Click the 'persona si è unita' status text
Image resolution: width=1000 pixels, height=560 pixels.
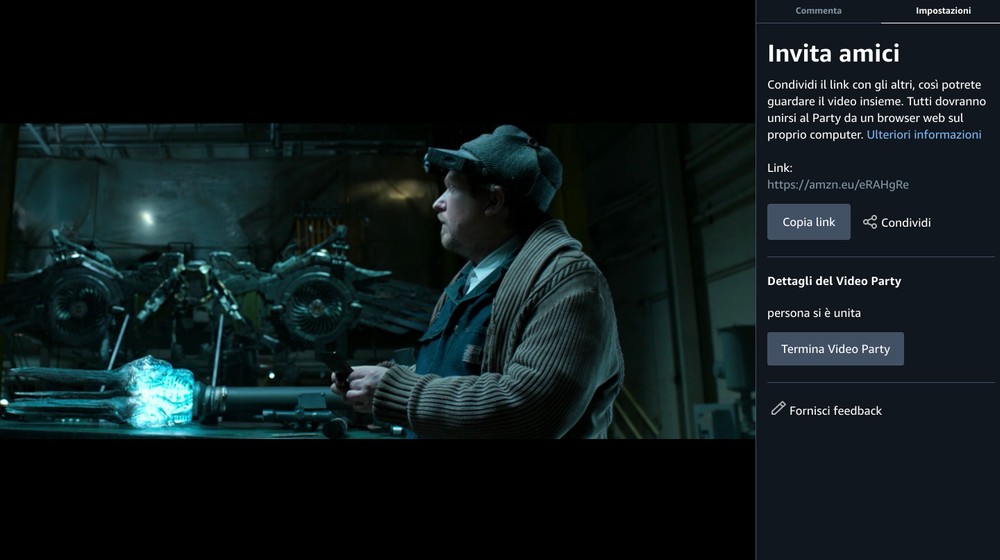click(x=813, y=313)
